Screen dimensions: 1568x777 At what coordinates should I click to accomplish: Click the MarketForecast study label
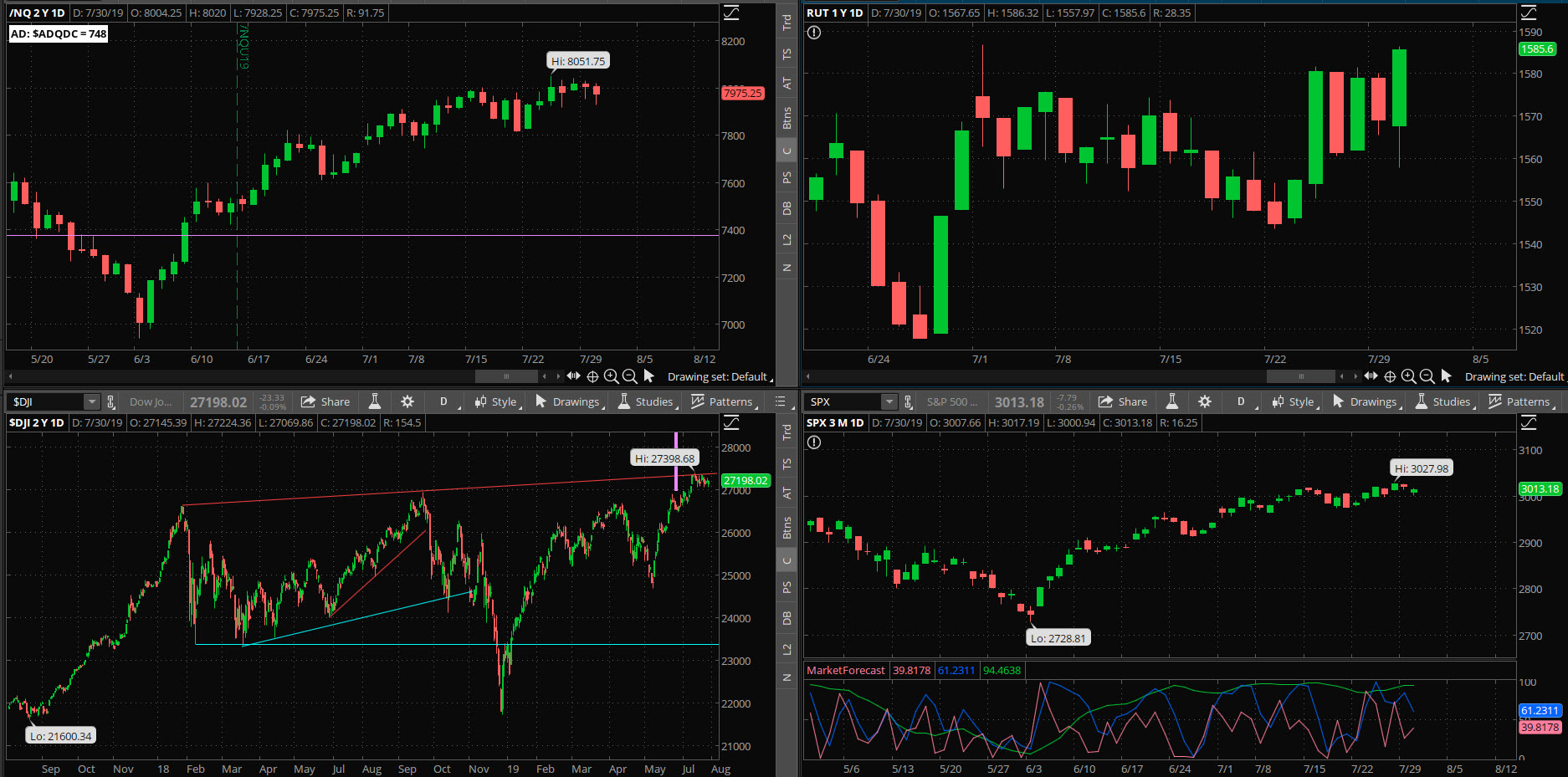(845, 670)
